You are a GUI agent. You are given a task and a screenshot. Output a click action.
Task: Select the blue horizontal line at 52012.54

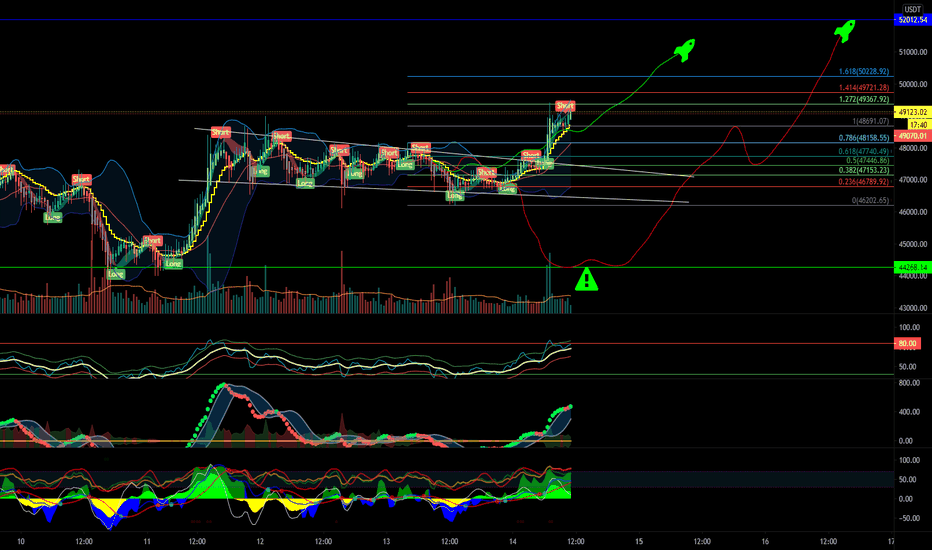(x=446, y=20)
